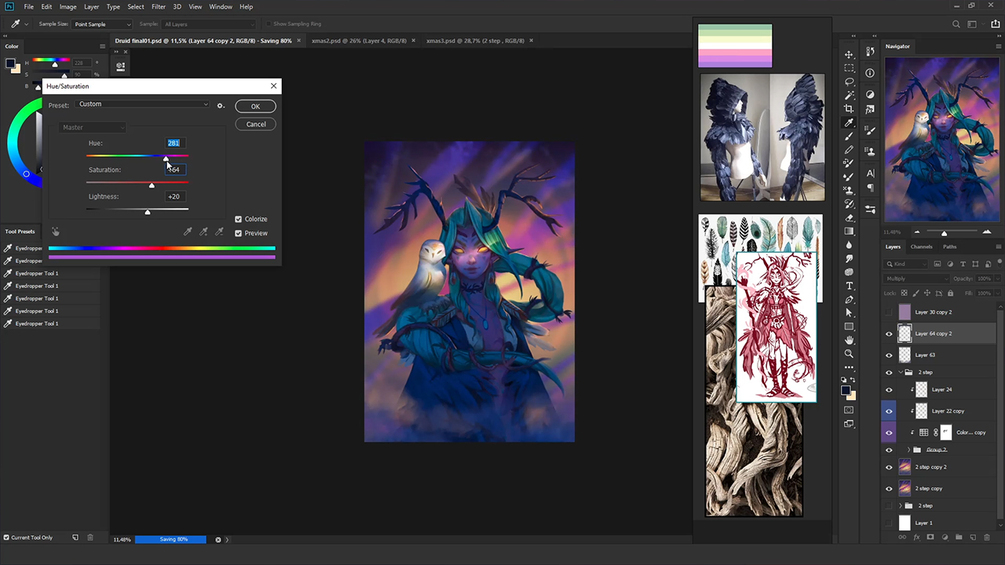The width and height of the screenshot is (1005, 565).
Task: Select the Hand tool
Action: click(x=849, y=340)
